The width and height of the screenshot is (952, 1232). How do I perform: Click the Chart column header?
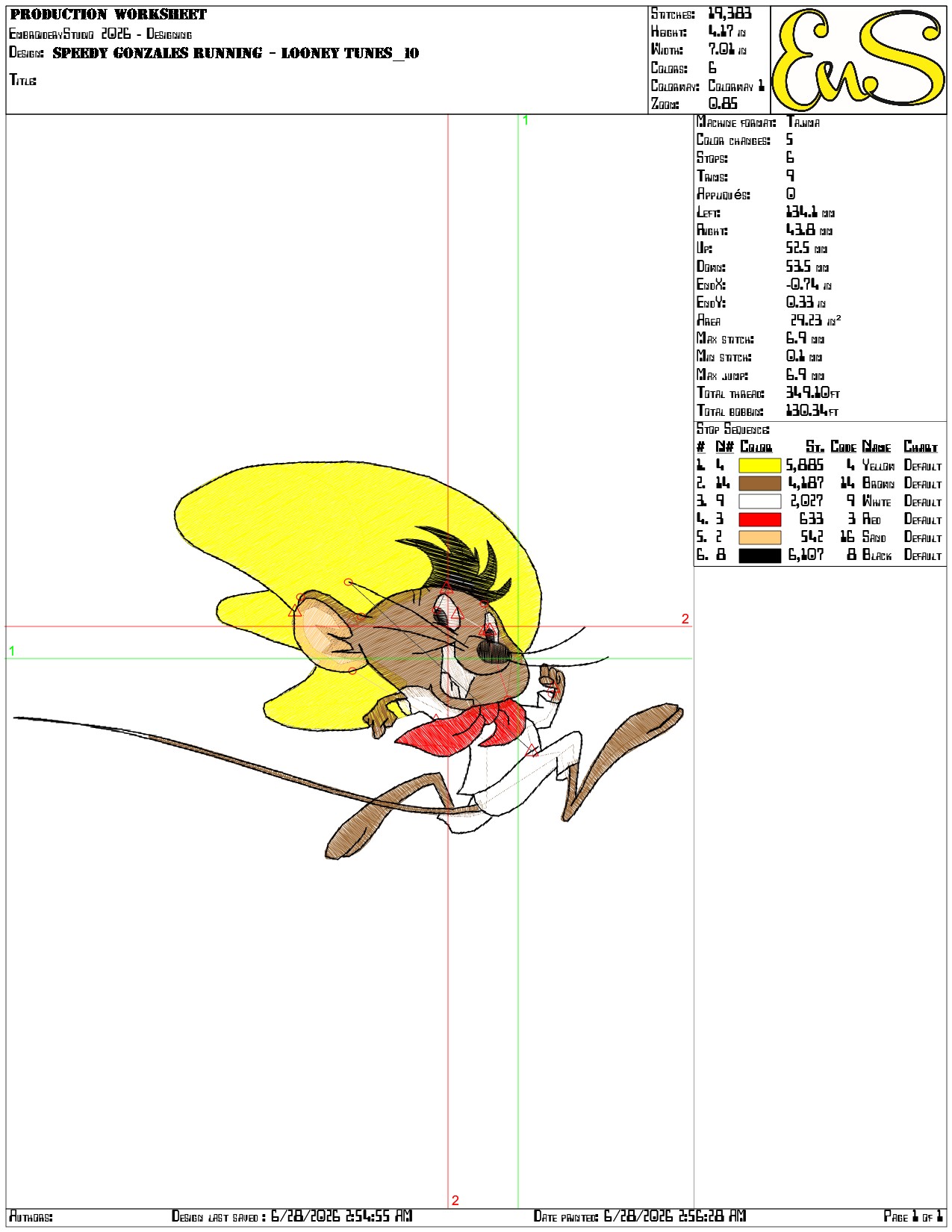[x=921, y=447]
